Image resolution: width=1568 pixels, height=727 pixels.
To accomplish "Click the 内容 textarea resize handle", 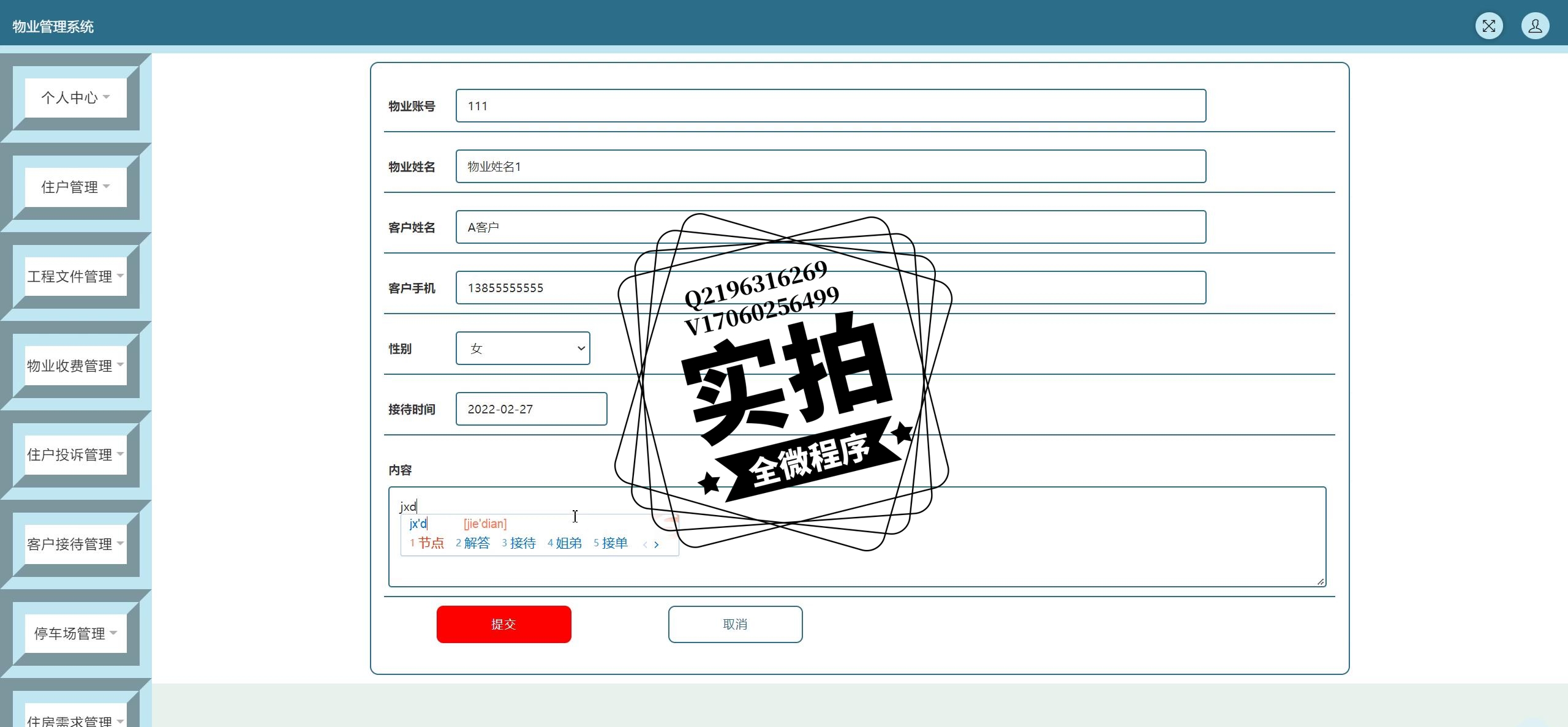I will pyautogui.click(x=1321, y=582).
